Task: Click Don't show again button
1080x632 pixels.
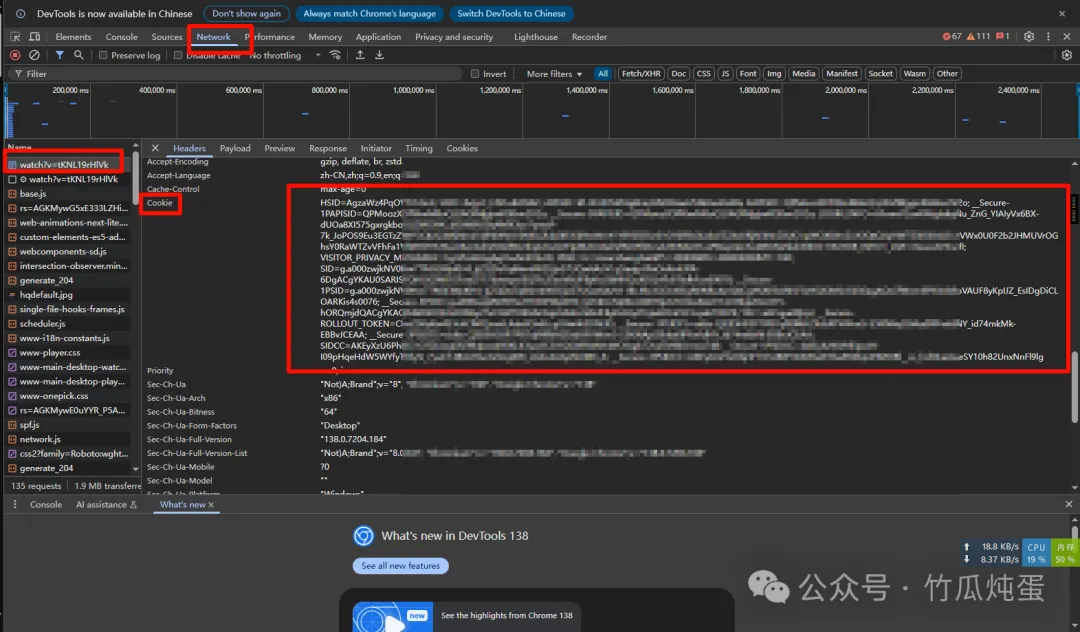Action: click(x=246, y=14)
